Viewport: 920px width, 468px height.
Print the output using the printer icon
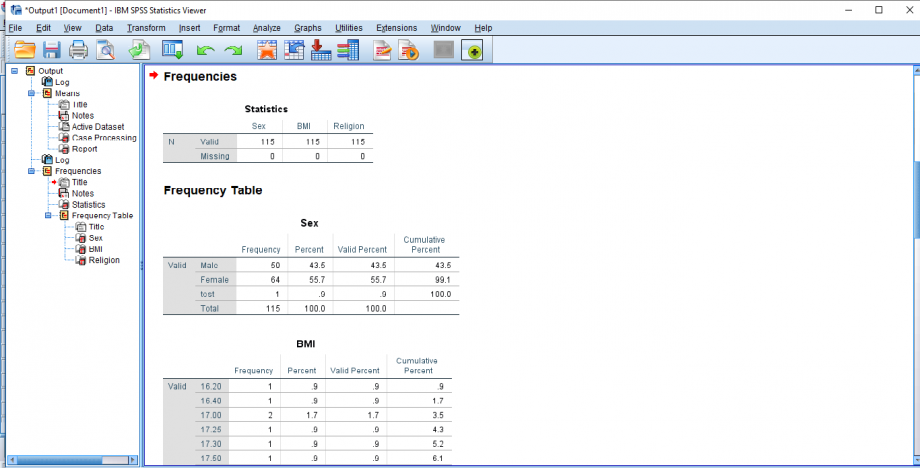coord(79,50)
